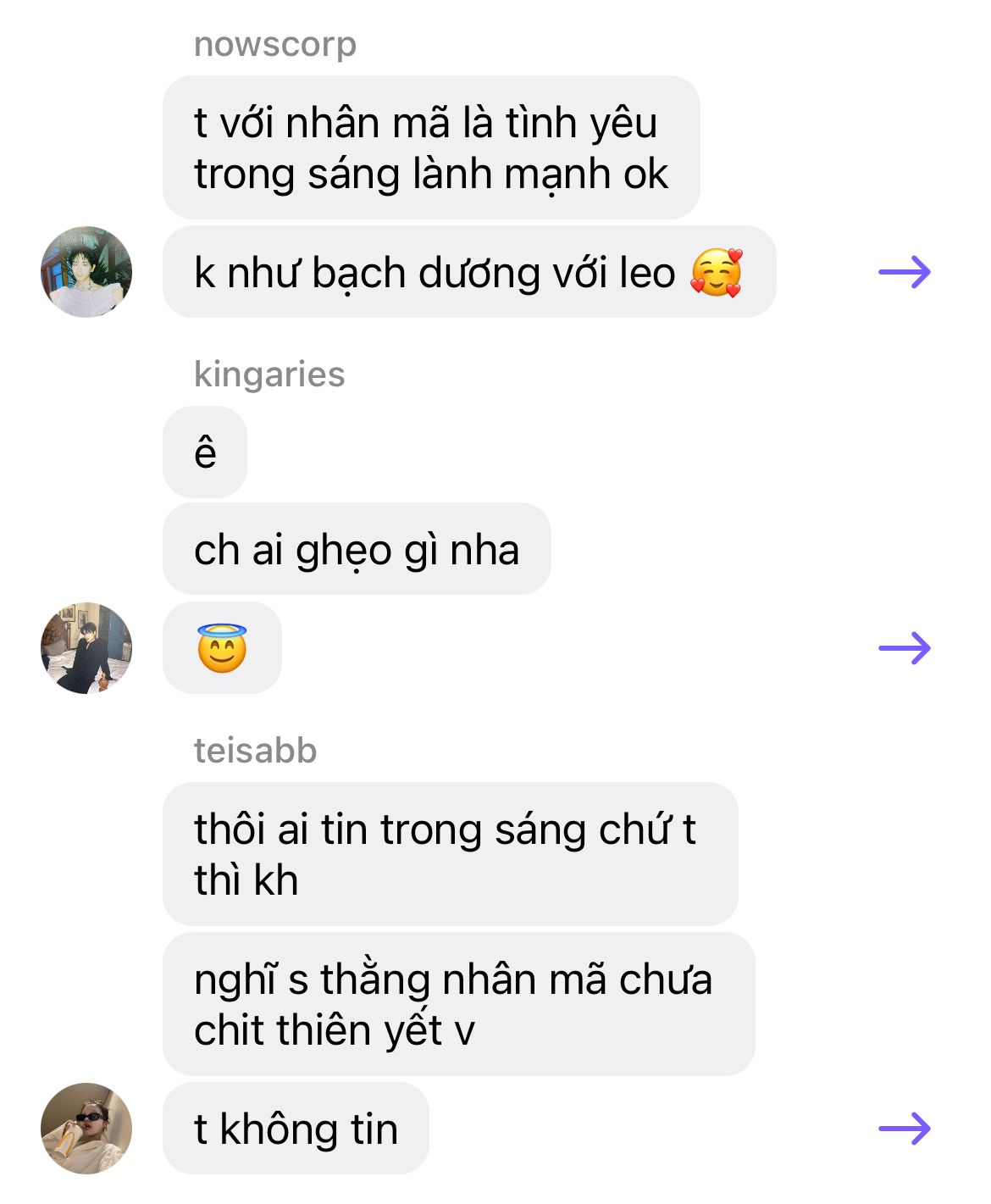
Task: Select the 'k như bạch dương với leo' bubble
Action: pos(469,272)
